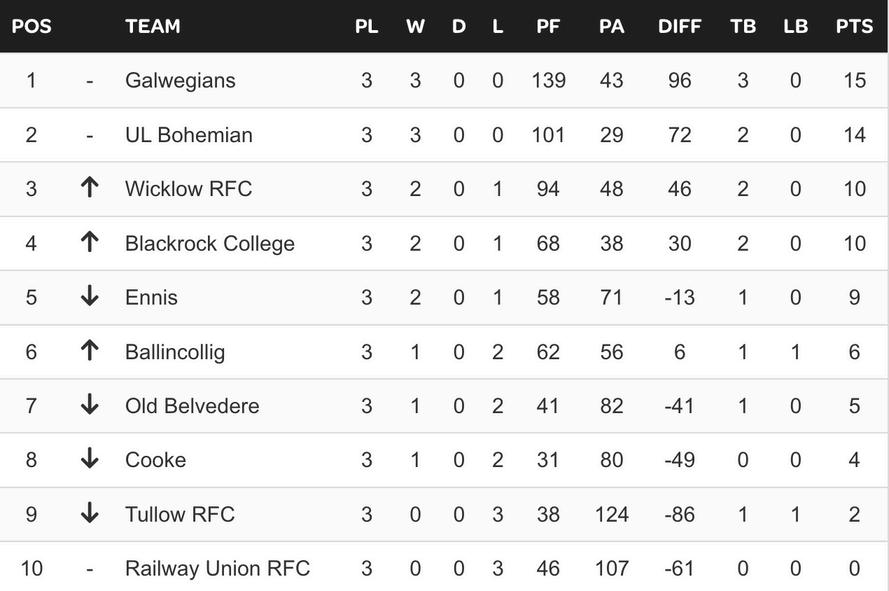Click the down arrow beside Ennis
This screenshot has height=591, width=889.
pyautogui.click(x=90, y=296)
